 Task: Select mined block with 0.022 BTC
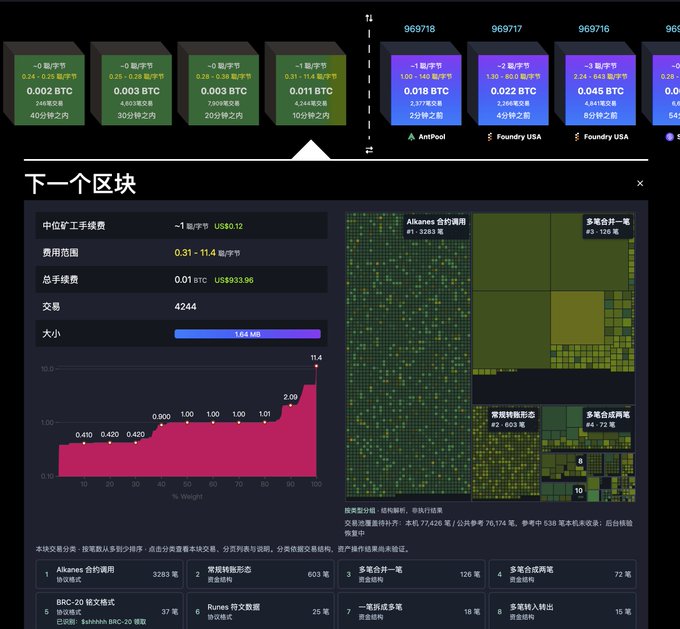[x=513, y=90]
